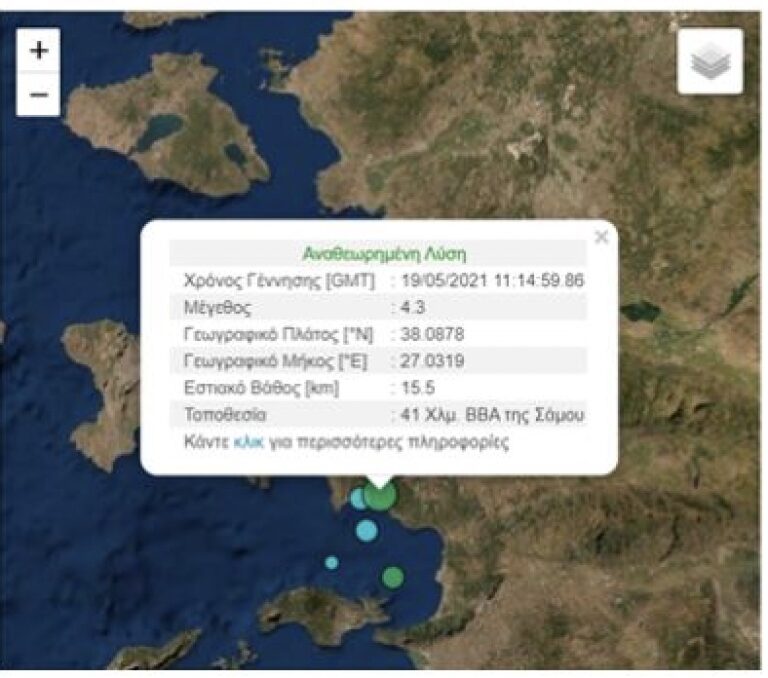Zoom in with the plus button
The image size is (768, 678).
click(39, 50)
